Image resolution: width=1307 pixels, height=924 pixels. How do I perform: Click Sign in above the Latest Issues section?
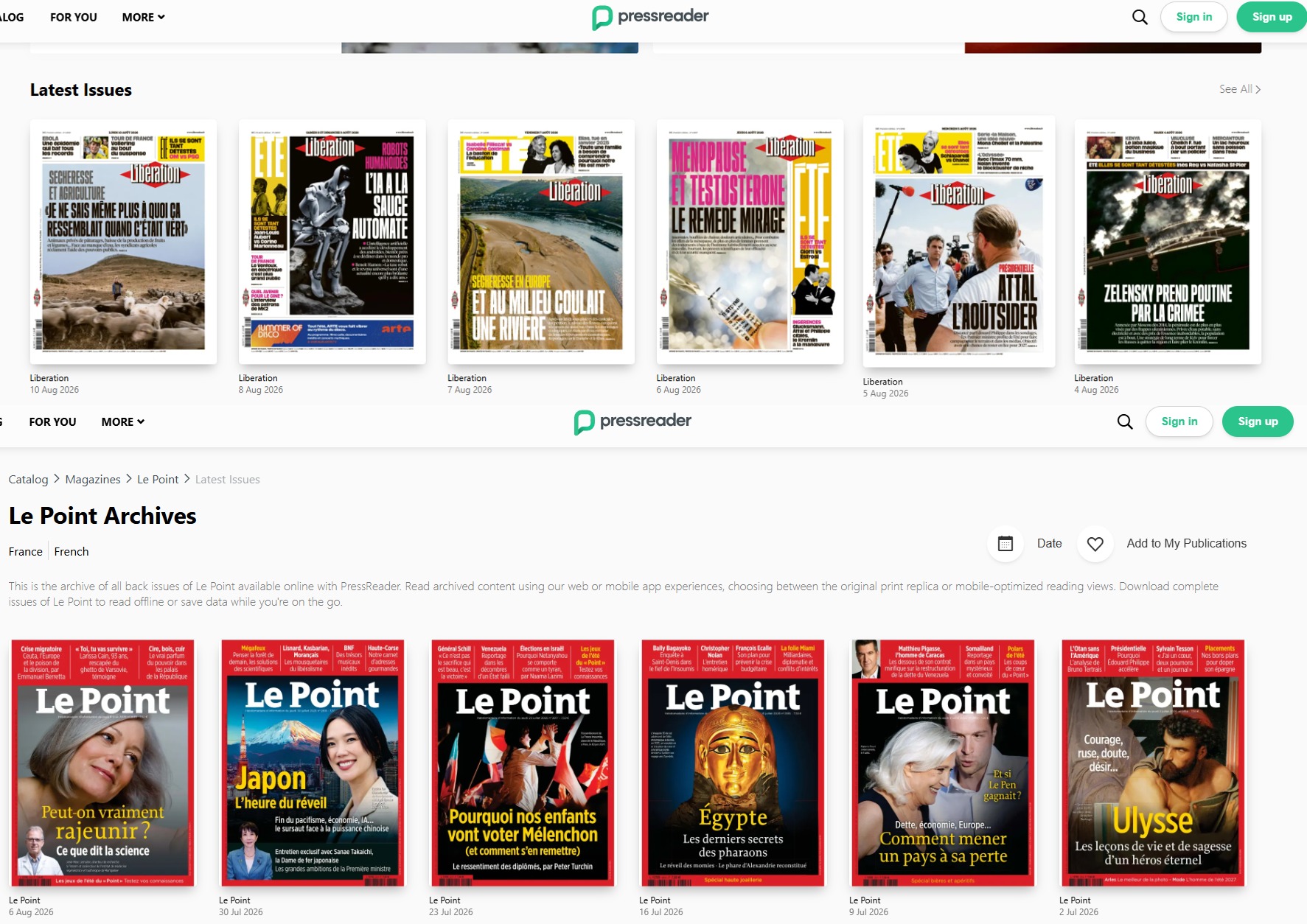1194,17
